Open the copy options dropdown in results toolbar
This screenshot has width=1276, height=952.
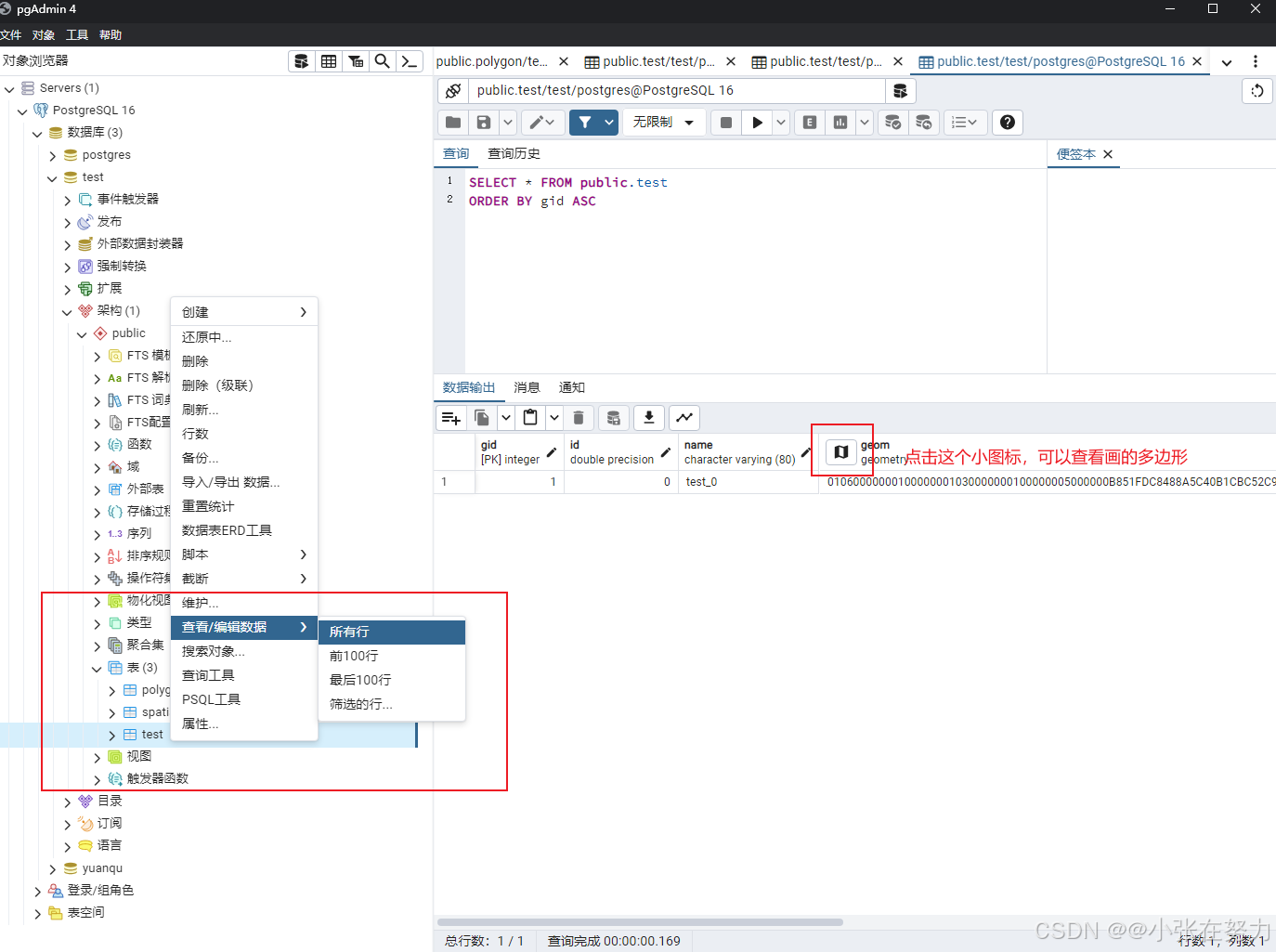(506, 418)
